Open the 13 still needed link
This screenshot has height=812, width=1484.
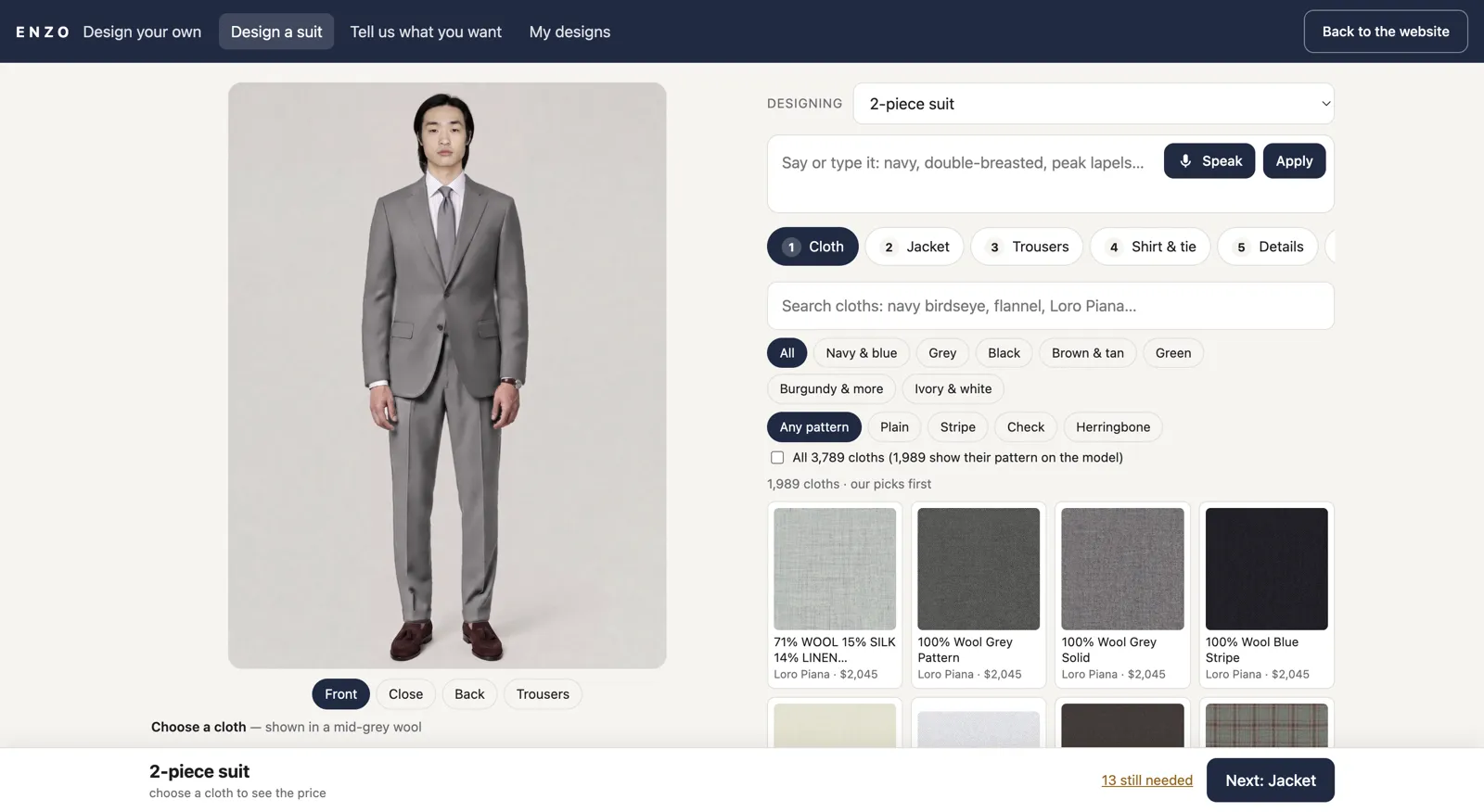click(1146, 780)
